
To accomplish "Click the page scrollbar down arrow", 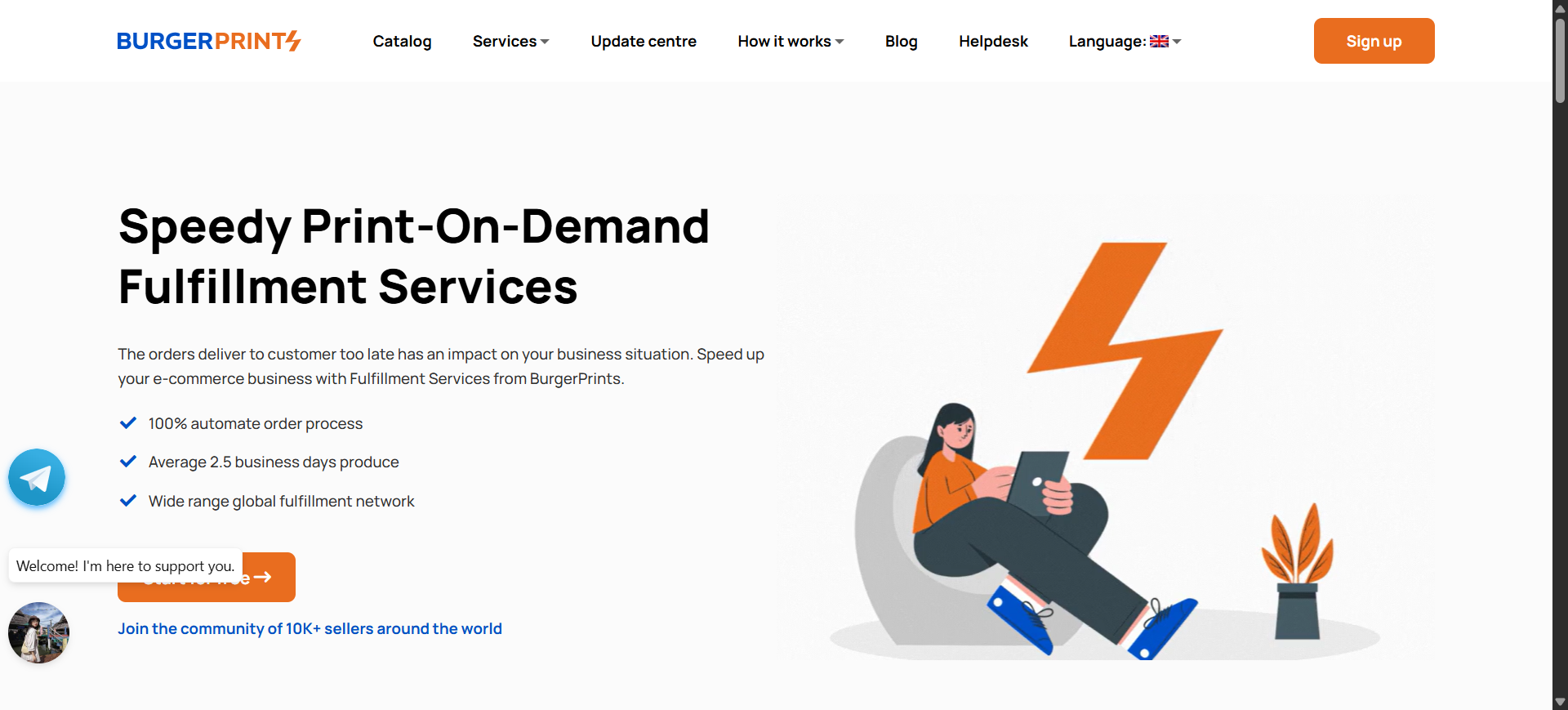I will (1560, 702).
